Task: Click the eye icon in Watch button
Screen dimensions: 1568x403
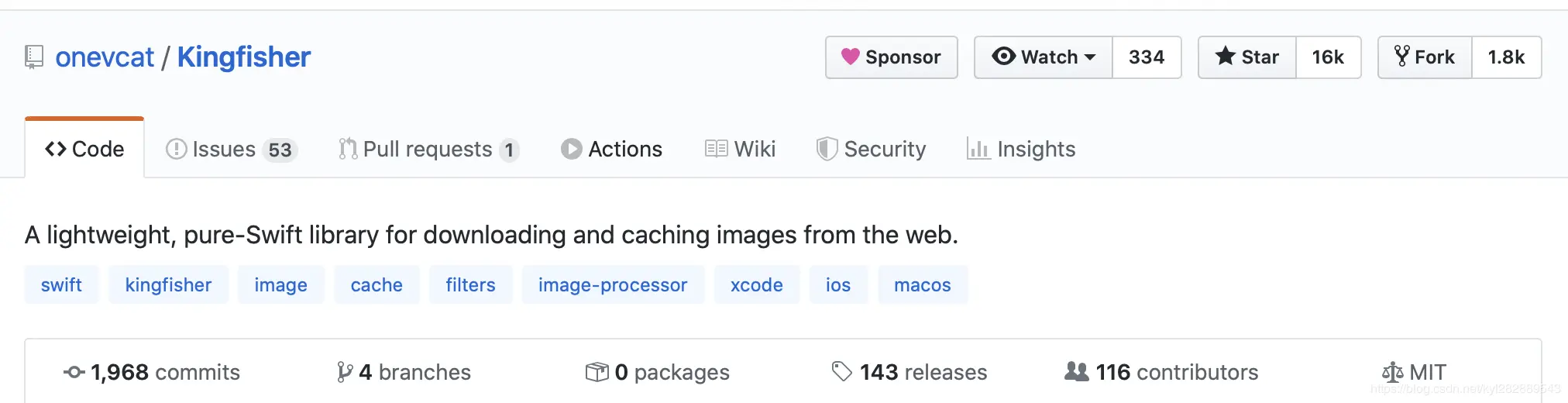Action: tap(1003, 56)
